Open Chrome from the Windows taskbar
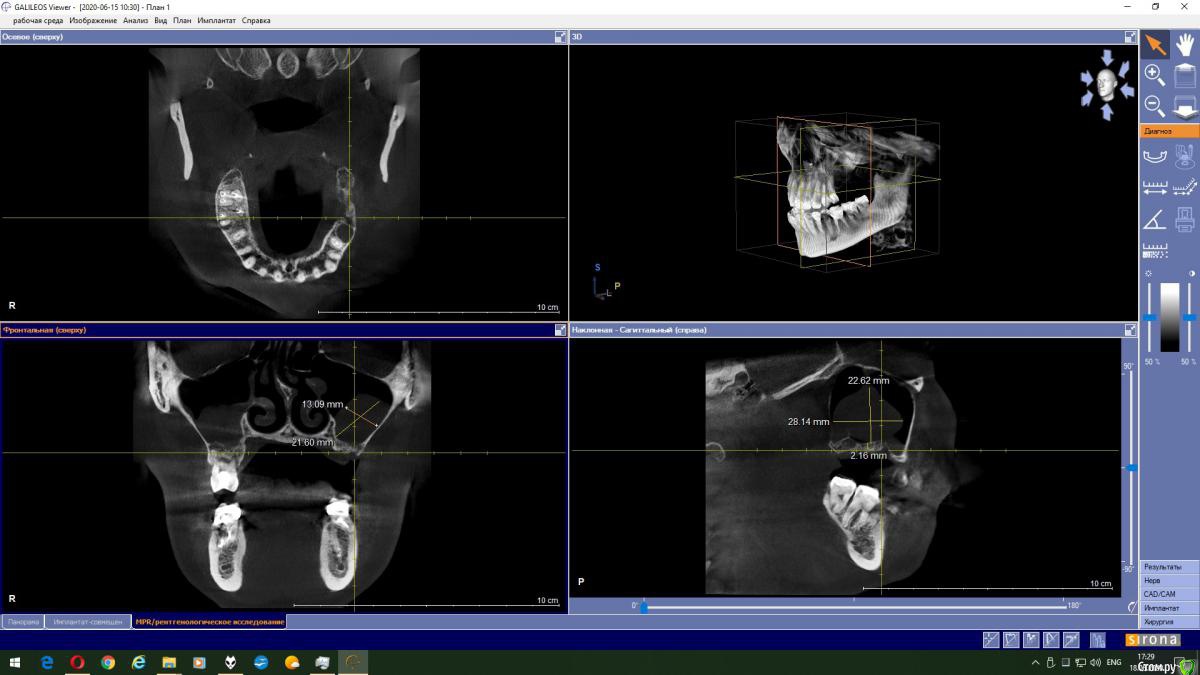The height and width of the screenshot is (675, 1200). coord(107,662)
